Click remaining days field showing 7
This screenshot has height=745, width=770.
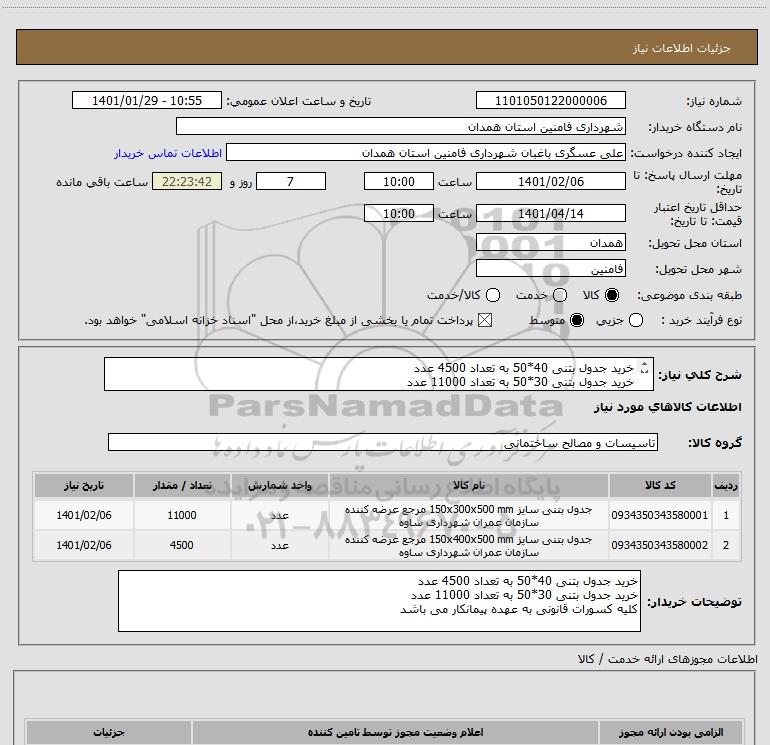click(291, 181)
